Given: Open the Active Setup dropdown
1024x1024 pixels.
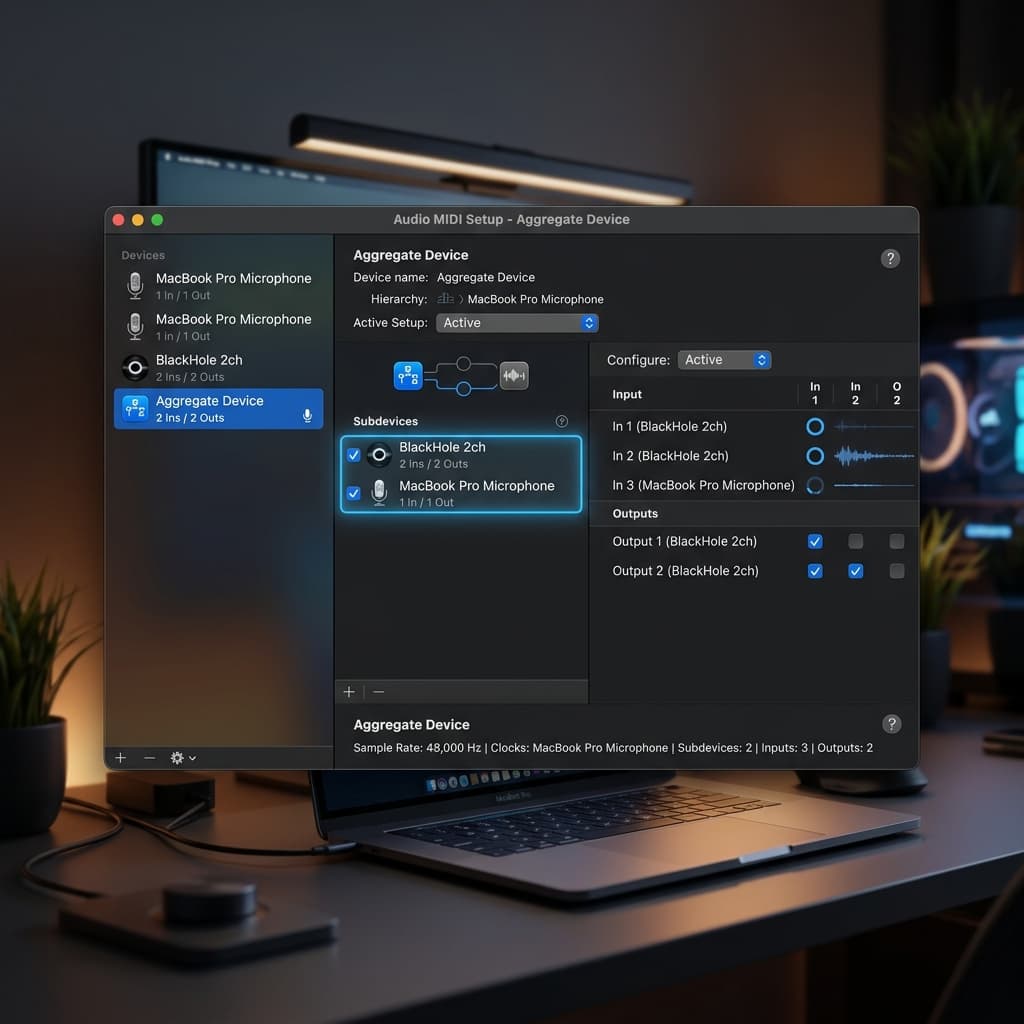Looking at the screenshot, I should coord(517,323).
